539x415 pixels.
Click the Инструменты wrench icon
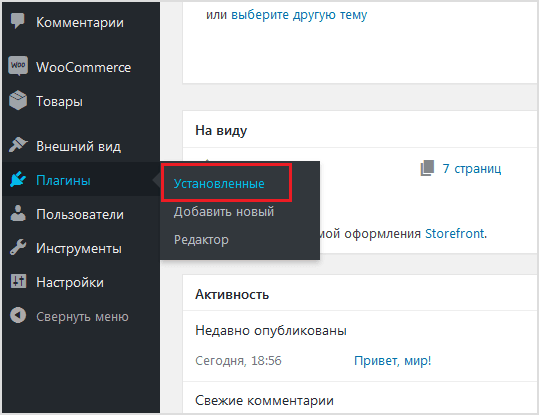18,247
